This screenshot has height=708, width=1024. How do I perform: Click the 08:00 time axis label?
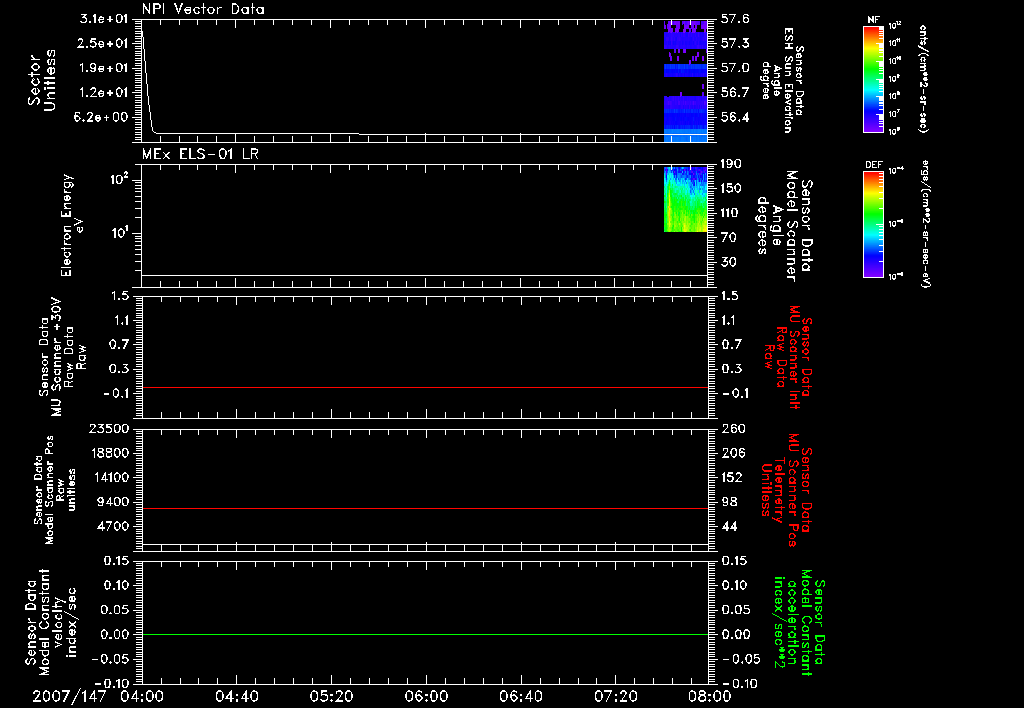(x=709, y=697)
